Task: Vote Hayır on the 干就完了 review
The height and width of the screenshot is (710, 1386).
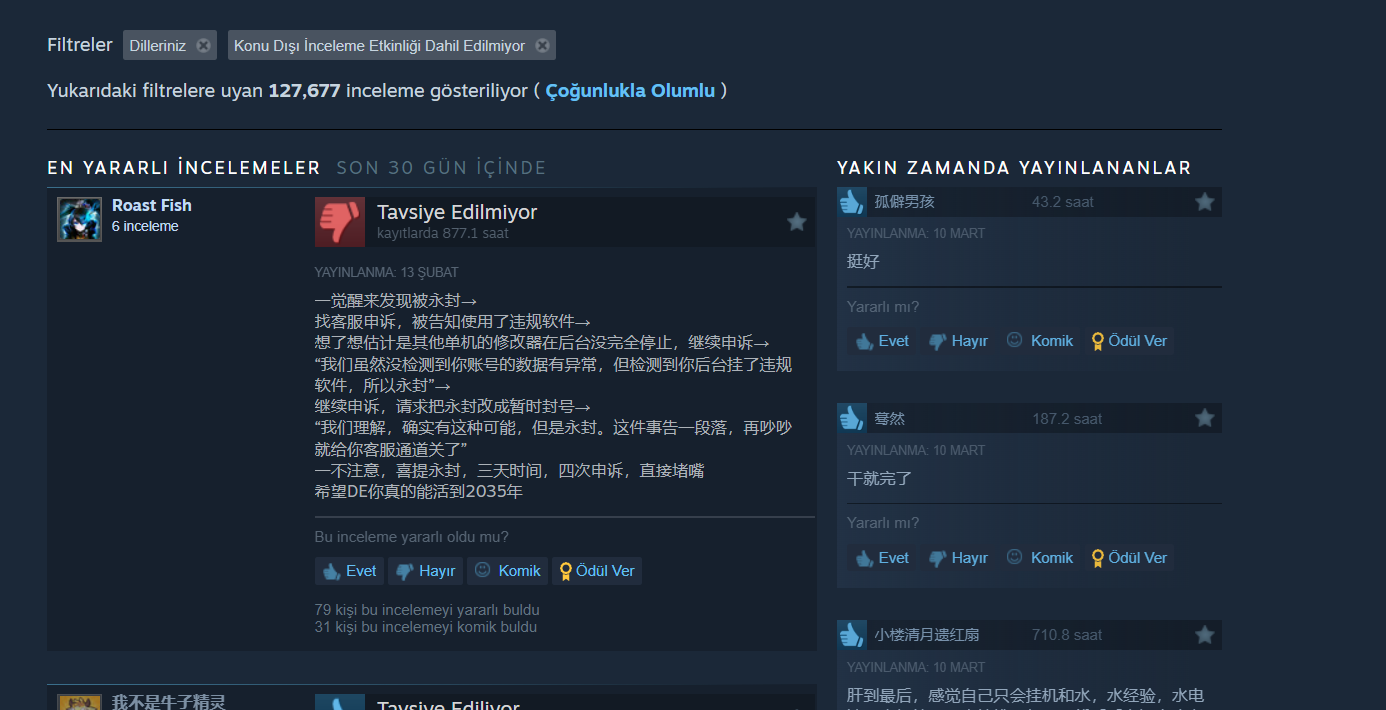Action: 958,558
